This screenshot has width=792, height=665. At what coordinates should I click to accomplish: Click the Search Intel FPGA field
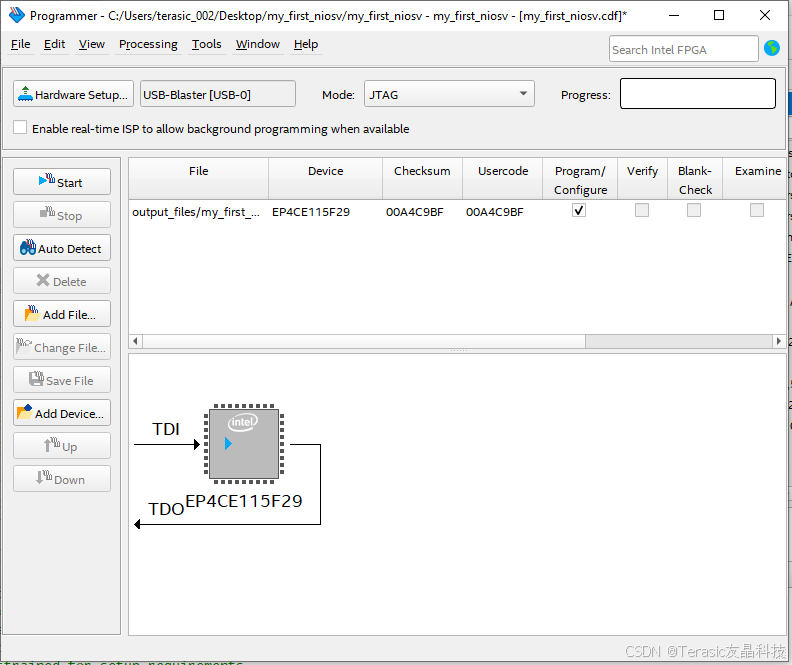click(x=683, y=49)
